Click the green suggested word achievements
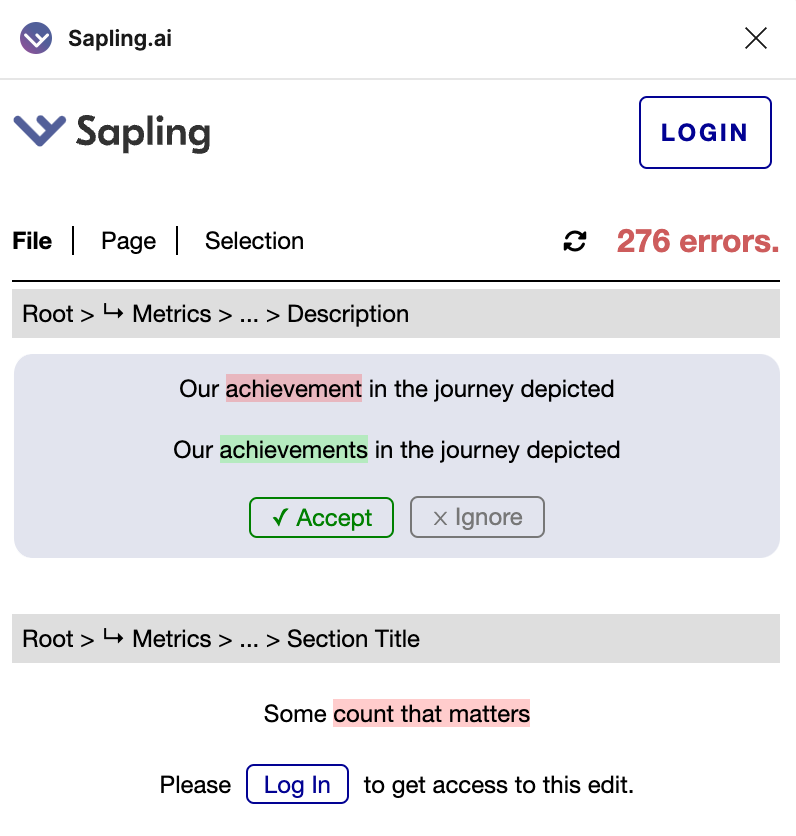The width and height of the screenshot is (796, 836). click(x=294, y=449)
